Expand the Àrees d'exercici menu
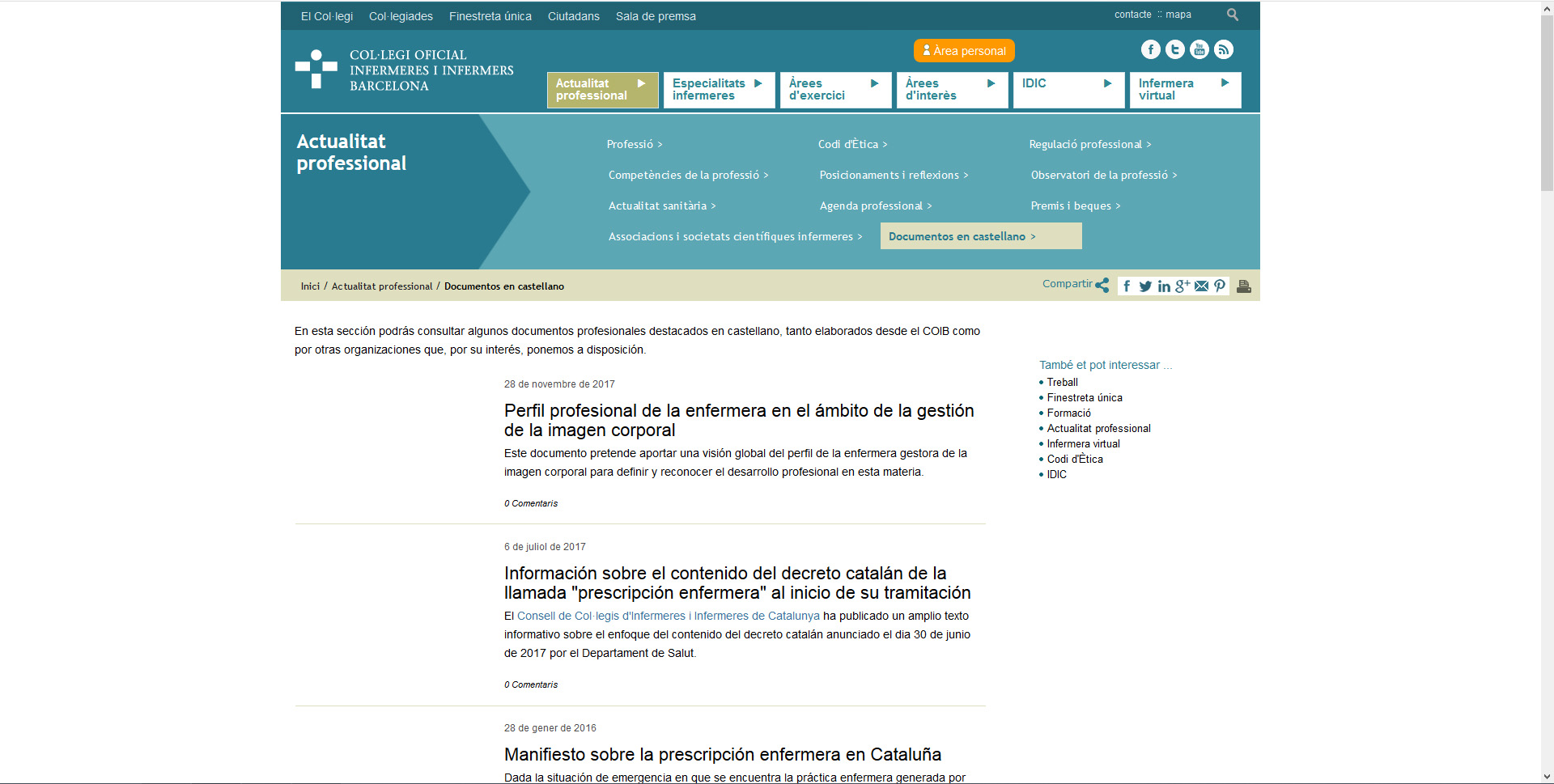Image resolution: width=1554 pixels, height=784 pixels. (834, 90)
